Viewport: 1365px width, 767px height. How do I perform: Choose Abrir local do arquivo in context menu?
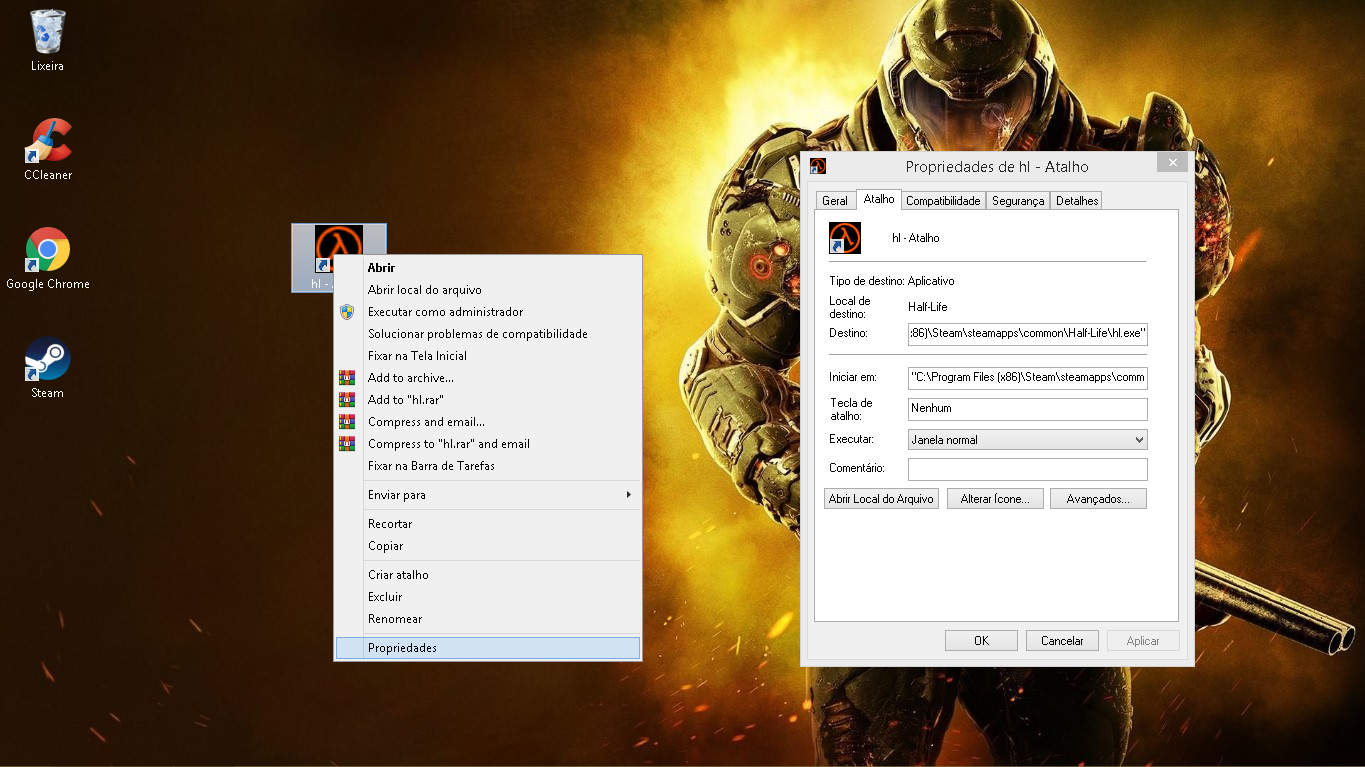pos(488,290)
